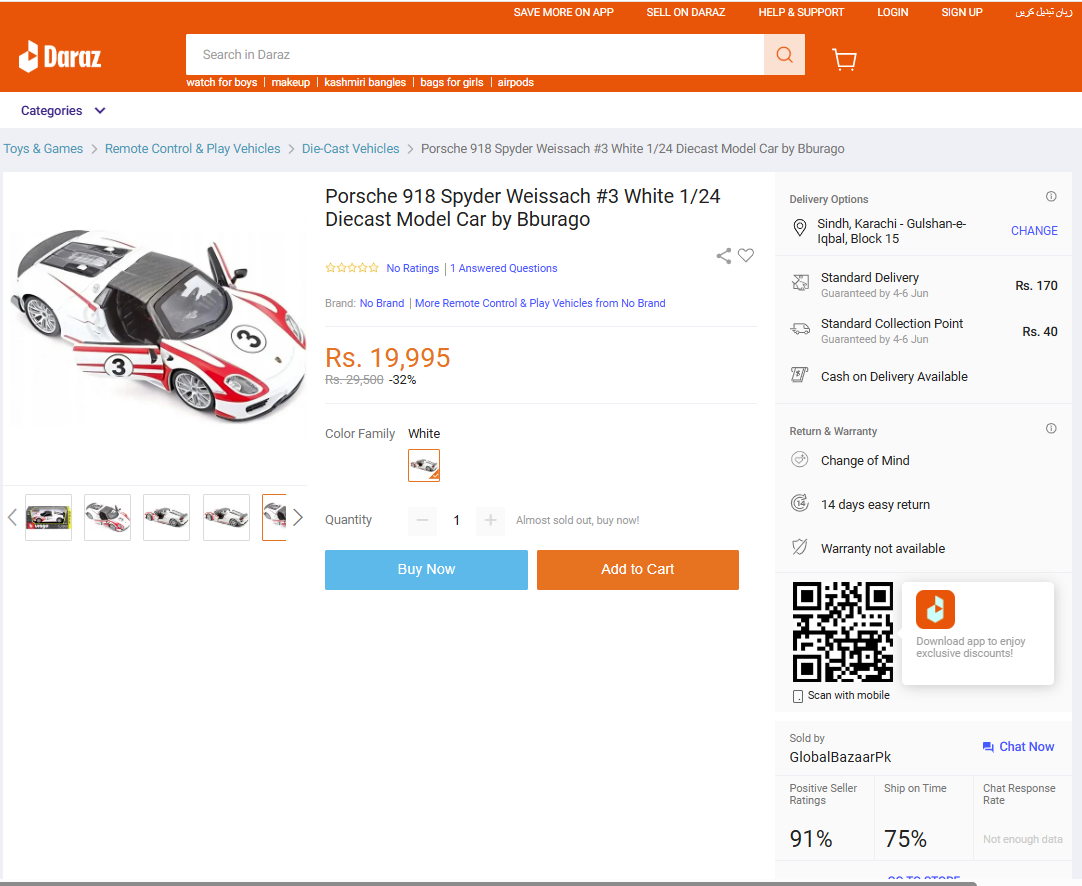This screenshot has width=1082, height=886.
Task: Switch language with Urdu link
Action: (x=1043, y=12)
